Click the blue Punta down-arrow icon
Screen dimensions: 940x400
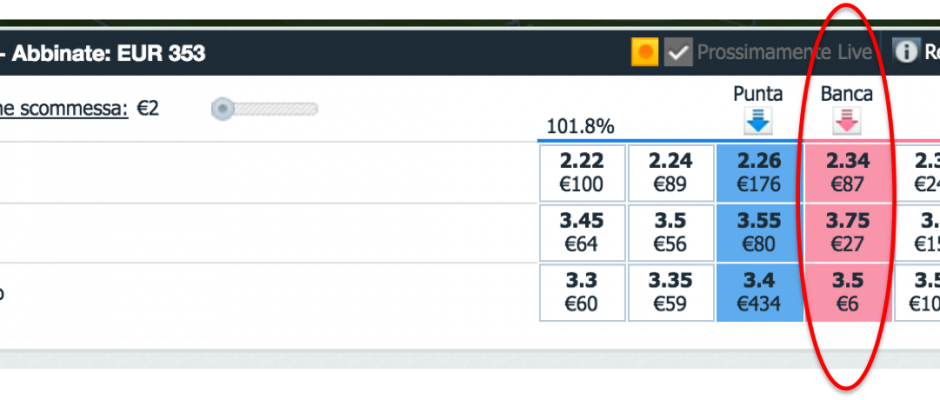tap(758, 120)
